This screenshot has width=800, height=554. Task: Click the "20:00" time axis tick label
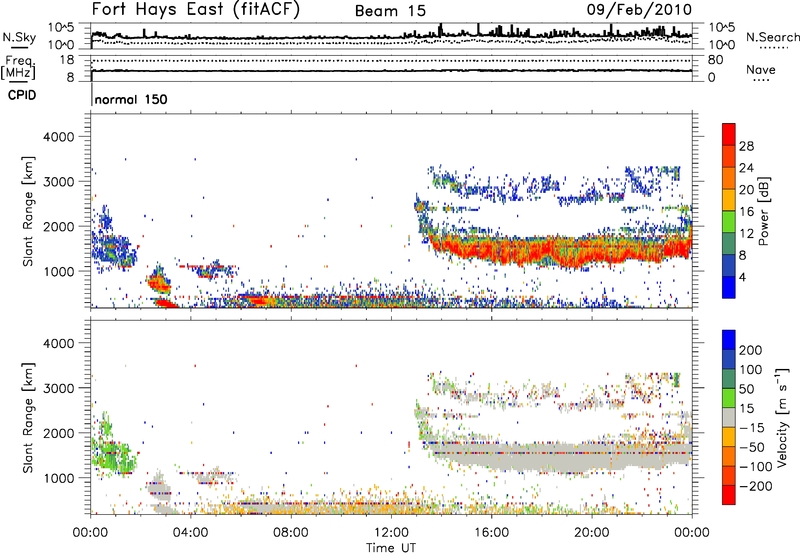pos(591,533)
